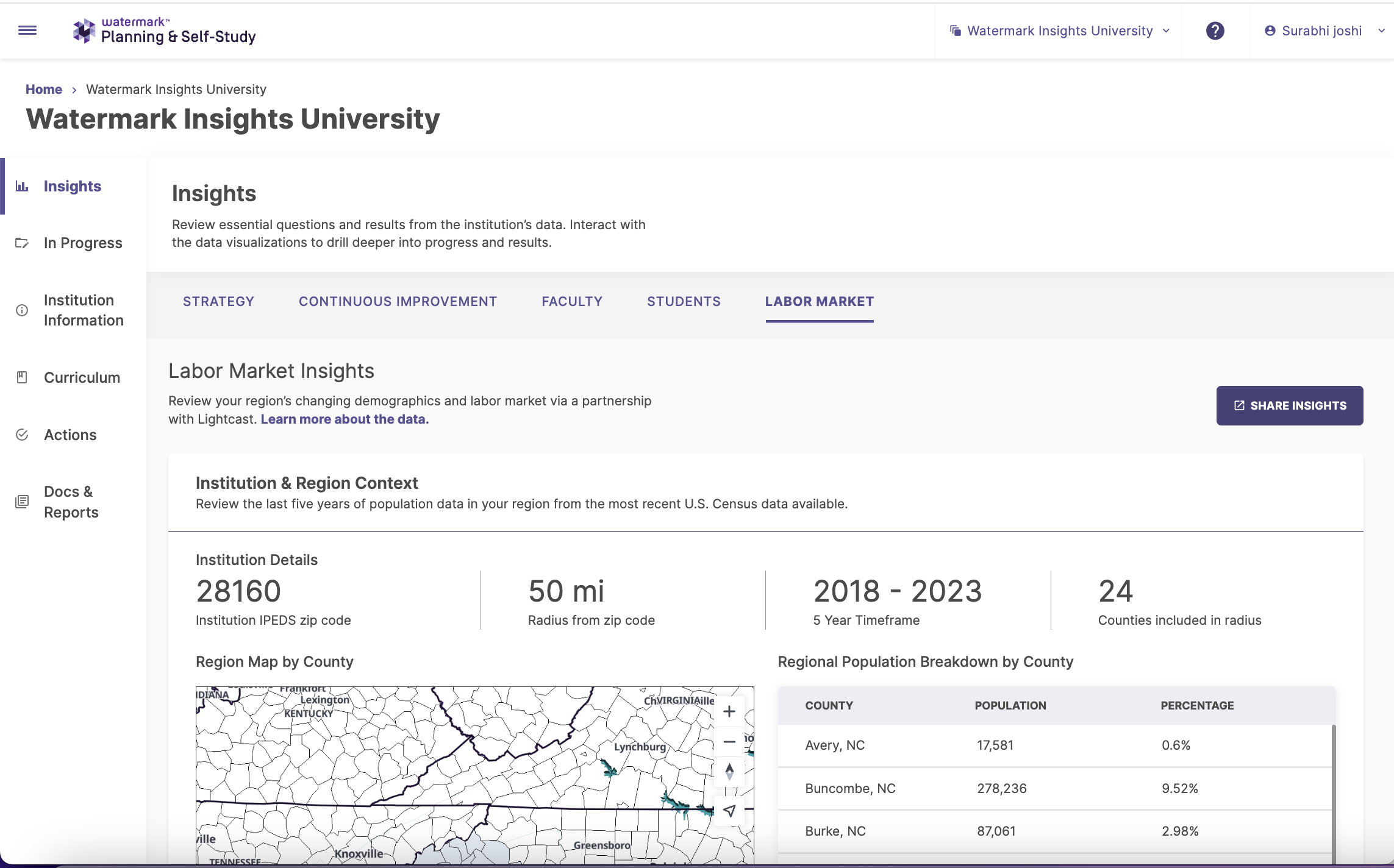Switch to the Strategy tab
Image resolution: width=1394 pixels, height=868 pixels.
(218, 302)
